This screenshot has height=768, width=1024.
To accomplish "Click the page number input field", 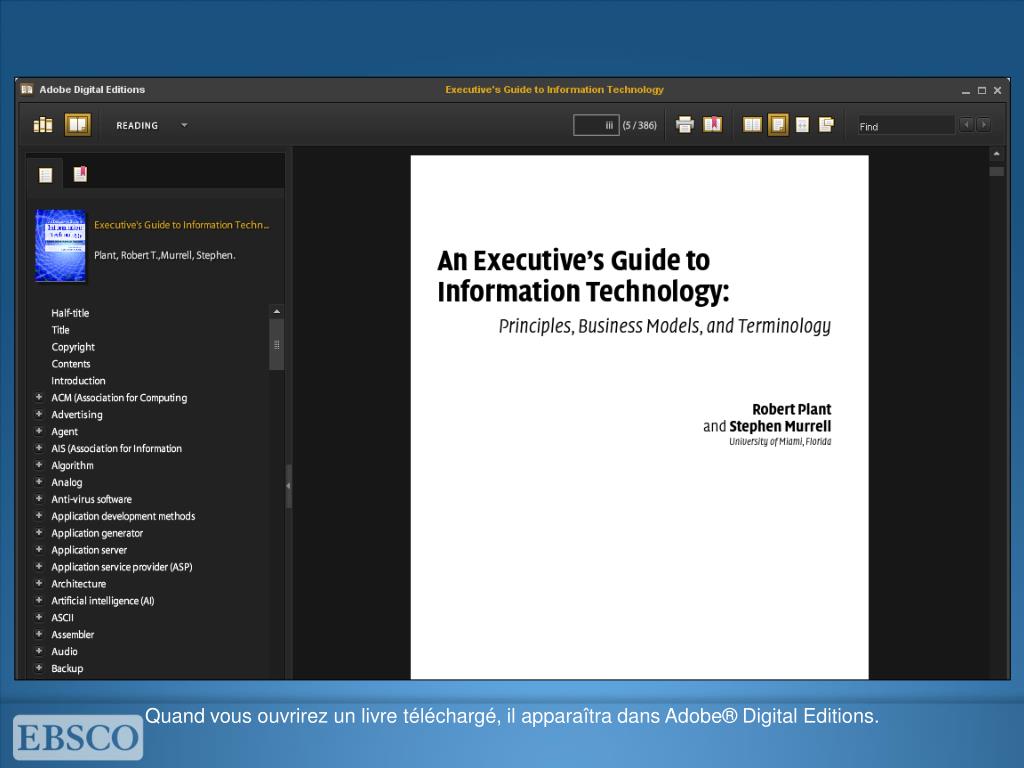I will (596, 125).
